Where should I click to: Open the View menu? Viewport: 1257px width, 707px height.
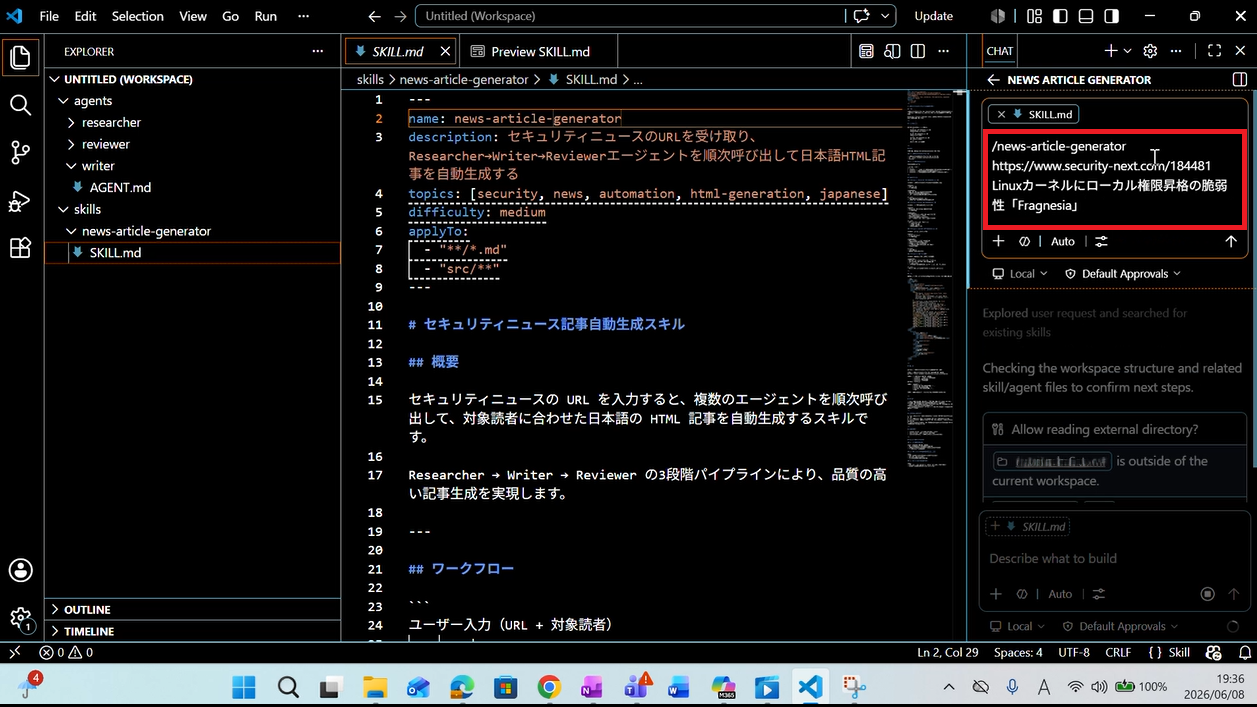(x=193, y=16)
